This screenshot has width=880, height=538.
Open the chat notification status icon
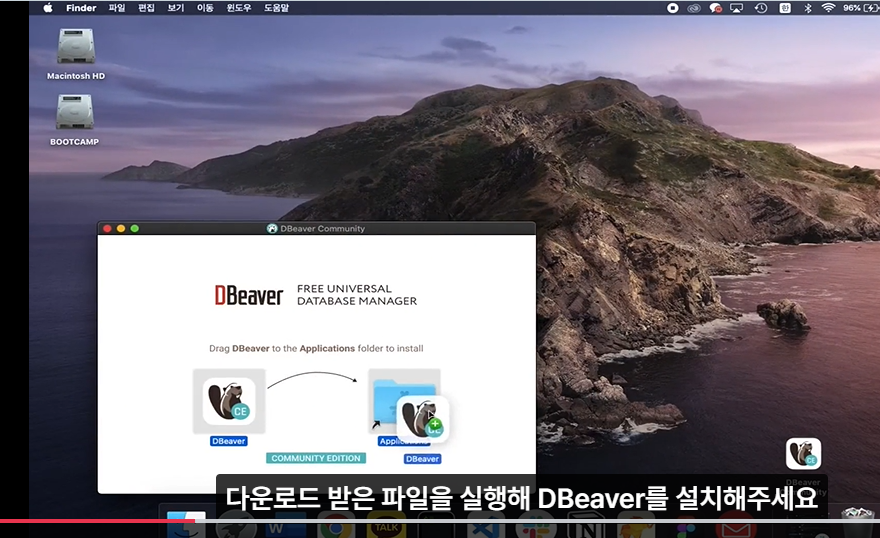[x=715, y=8]
